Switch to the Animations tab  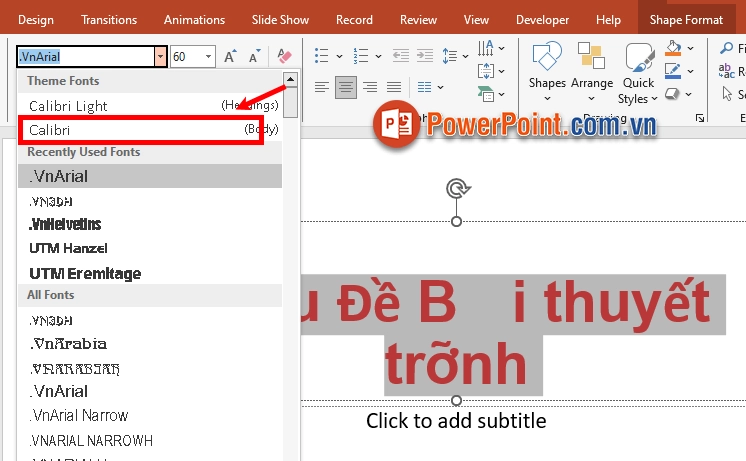pos(194,20)
